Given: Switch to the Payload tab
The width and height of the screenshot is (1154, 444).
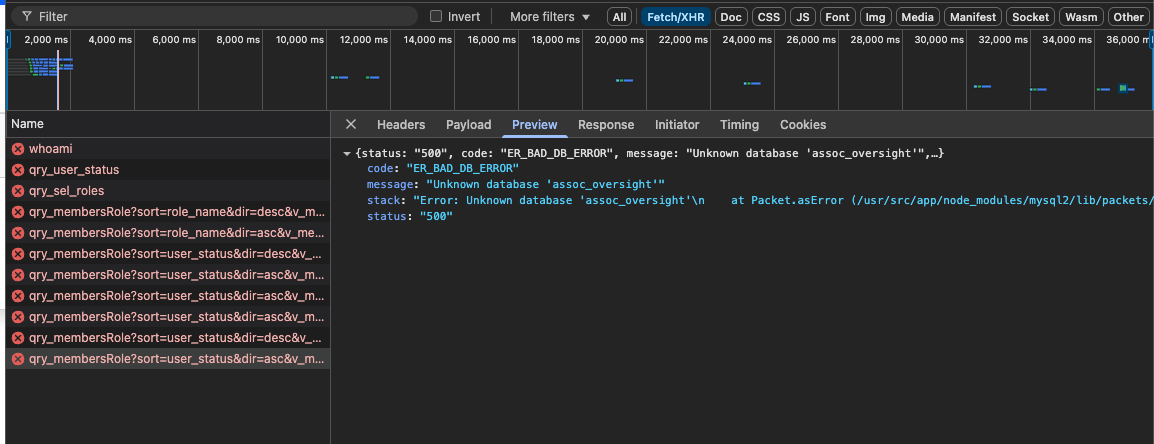Looking at the screenshot, I should (468, 125).
